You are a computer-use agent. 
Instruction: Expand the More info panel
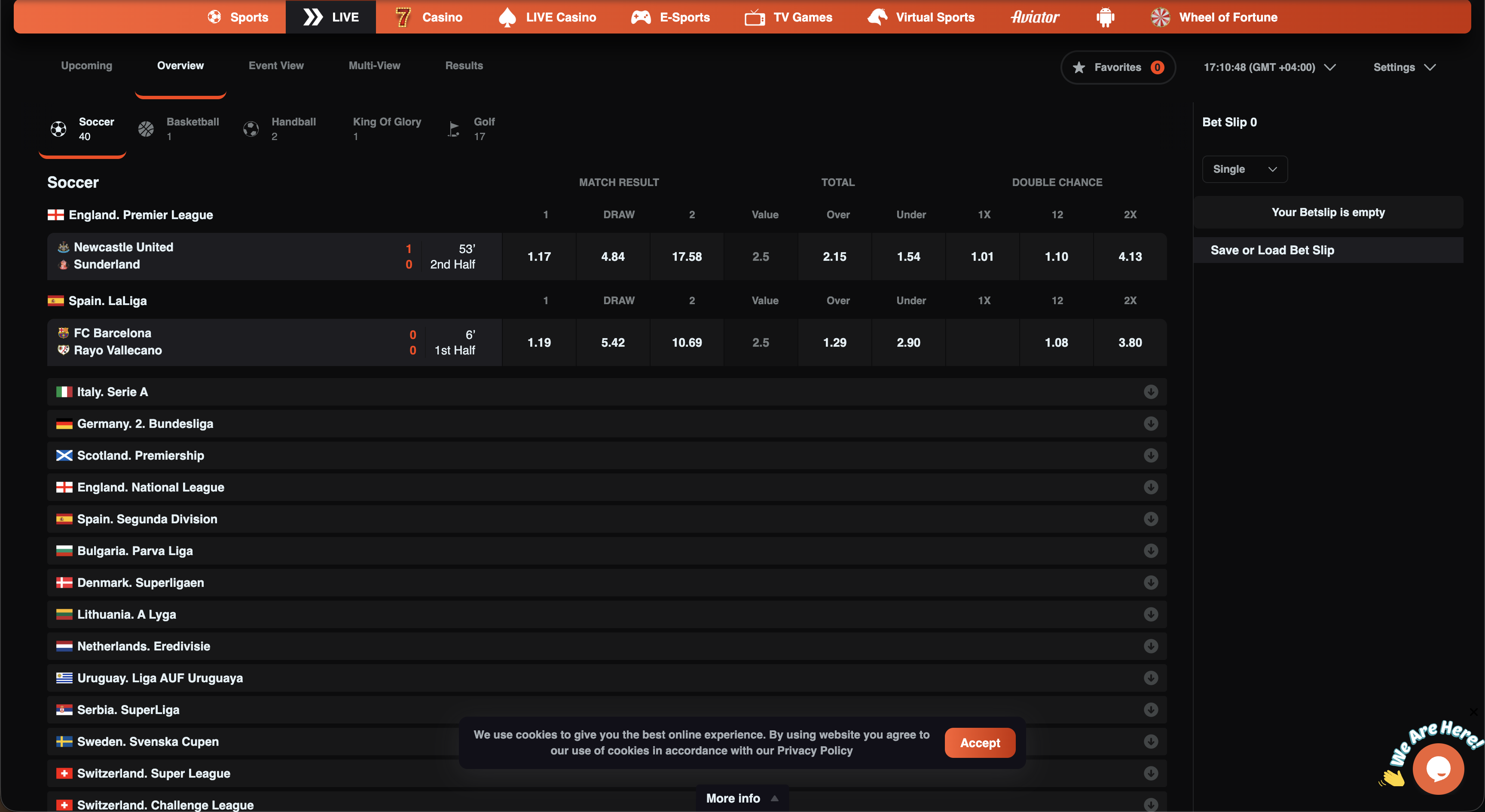pos(742,798)
